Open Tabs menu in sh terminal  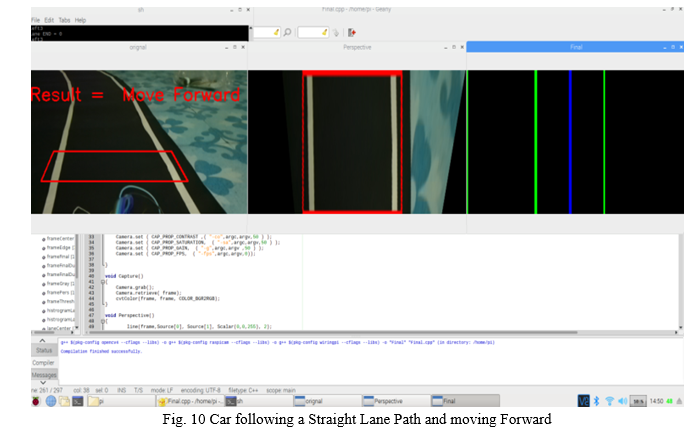(65, 20)
